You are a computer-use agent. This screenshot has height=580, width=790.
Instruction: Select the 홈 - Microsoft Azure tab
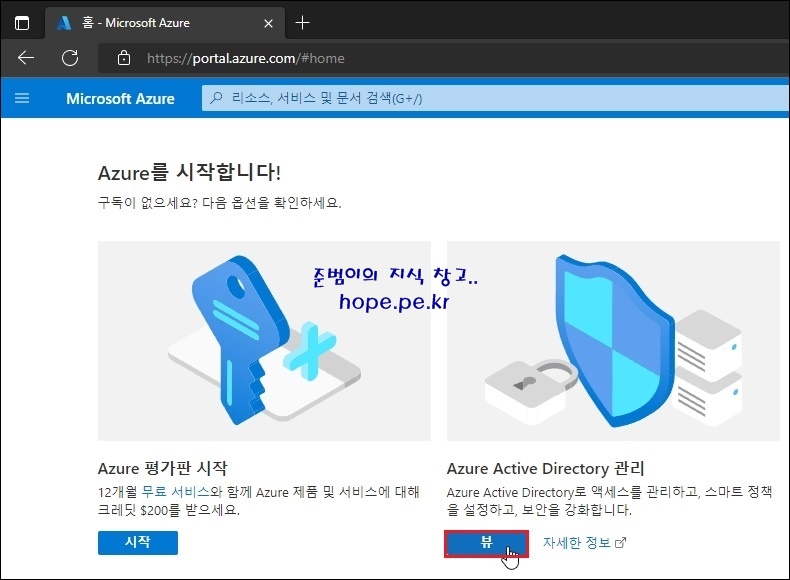pos(165,23)
